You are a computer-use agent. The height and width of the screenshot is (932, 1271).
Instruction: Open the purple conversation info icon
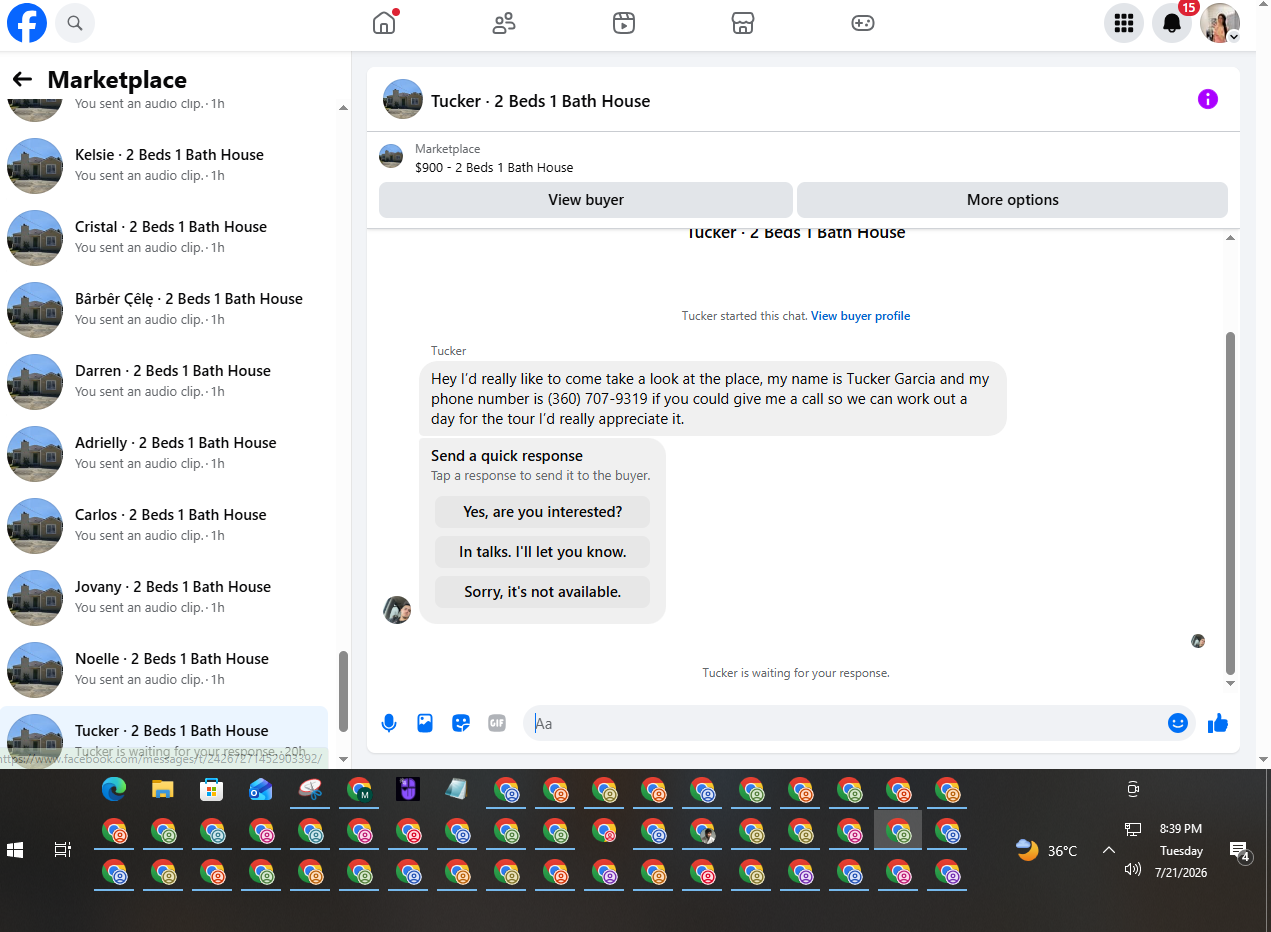coord(1208,99)
